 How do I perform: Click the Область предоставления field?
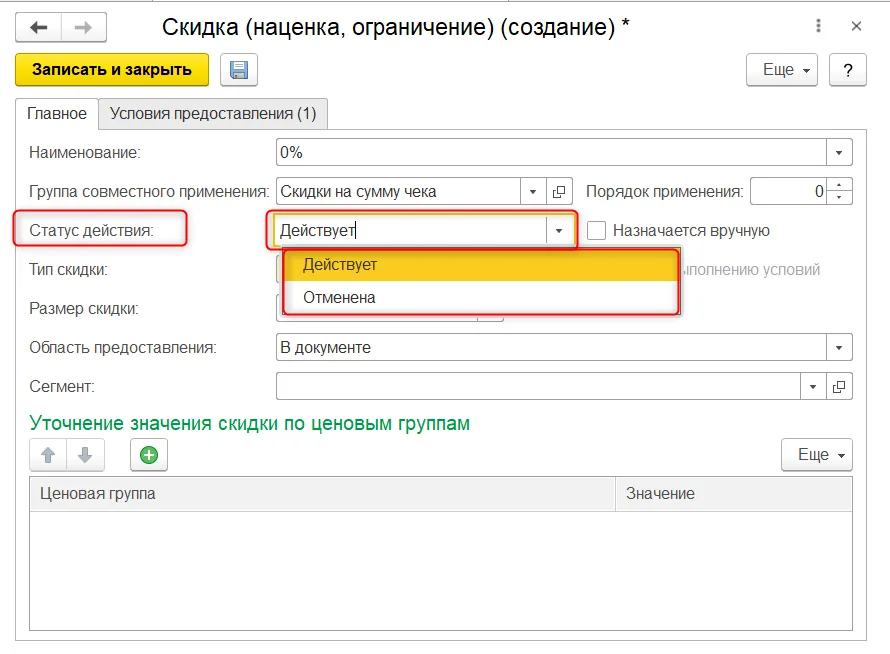point(551,347)
